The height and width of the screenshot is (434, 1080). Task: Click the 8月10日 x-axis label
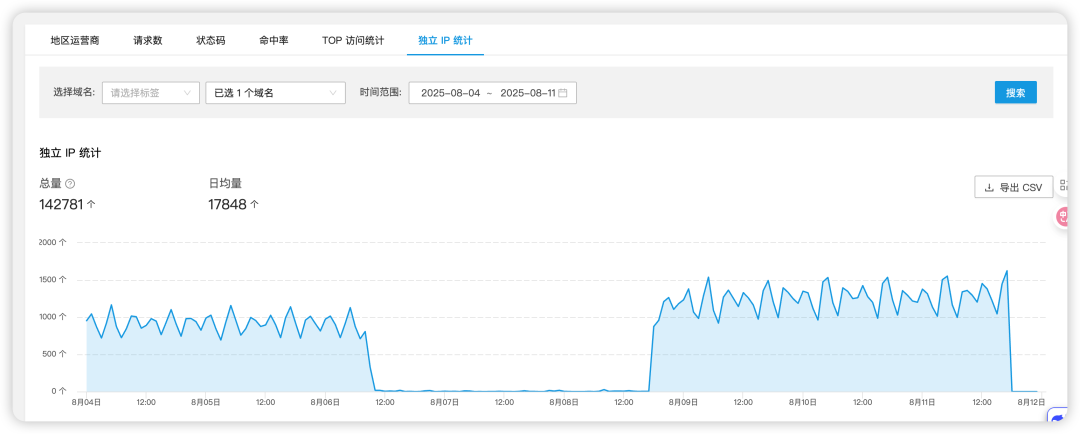point(802,402)
